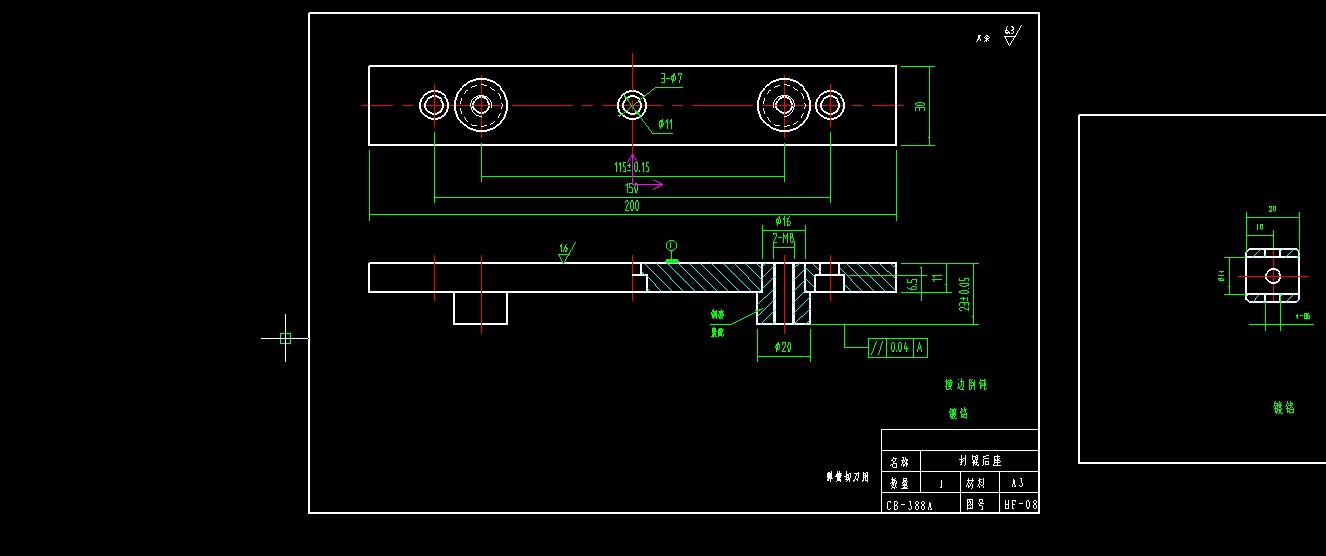Select the 200 overall length dimension

pos(632,206)
